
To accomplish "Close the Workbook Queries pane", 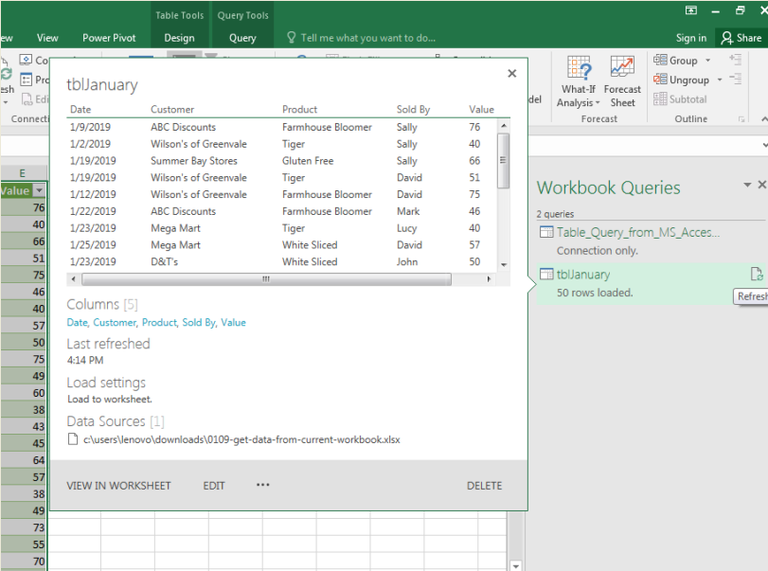I will [x=762, y=185].
